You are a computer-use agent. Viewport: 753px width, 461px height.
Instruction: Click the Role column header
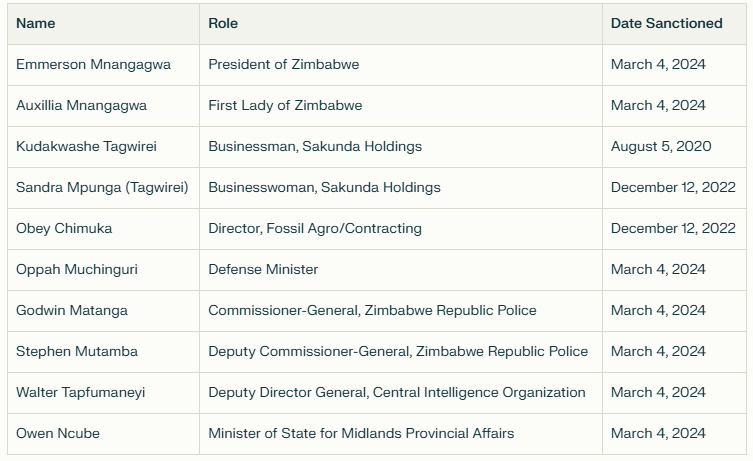tap(223, 23)
